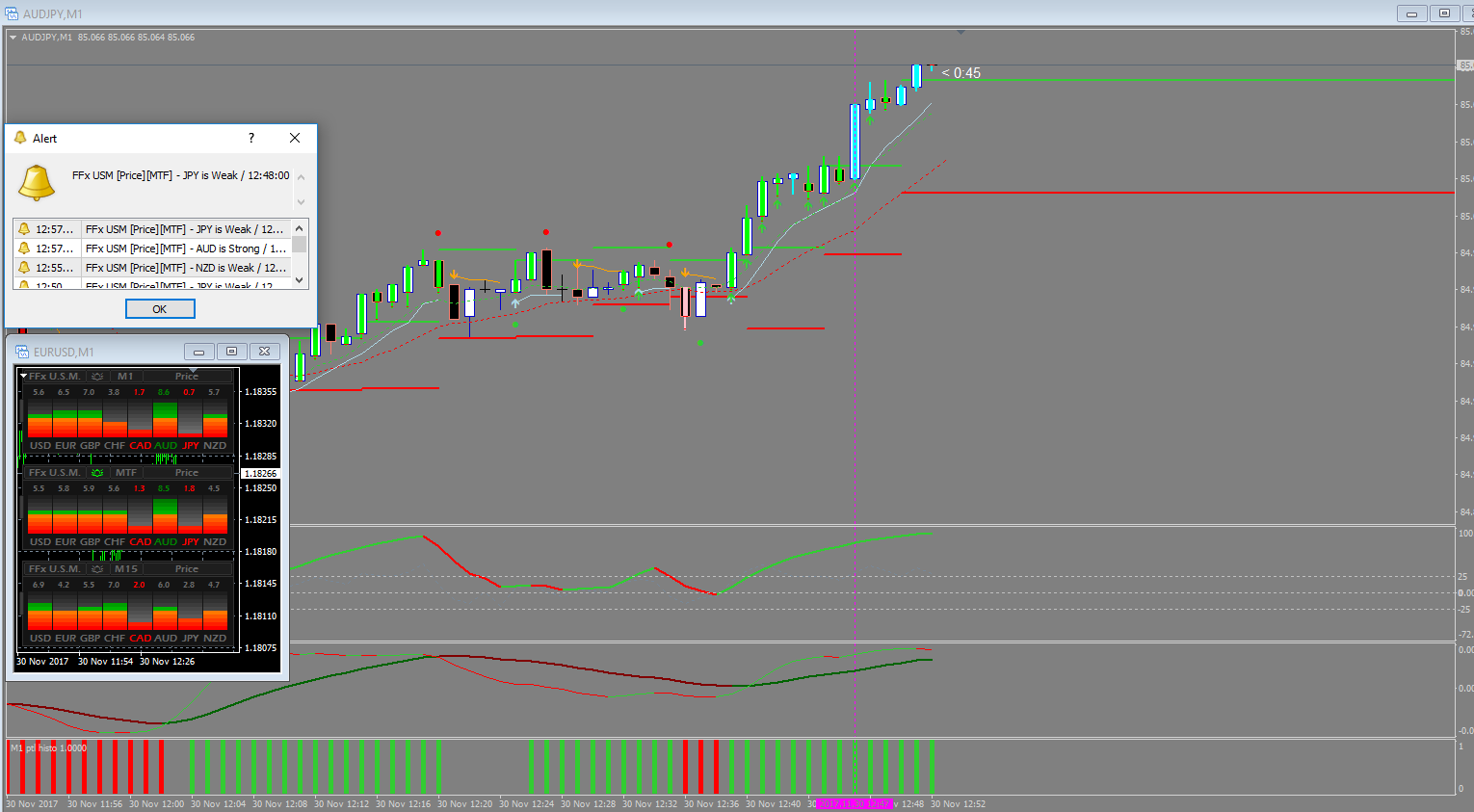Viewport: 1474px width, 812px height.
Task: Click the alert list scrollbar thumb
Action: point(300,244)
